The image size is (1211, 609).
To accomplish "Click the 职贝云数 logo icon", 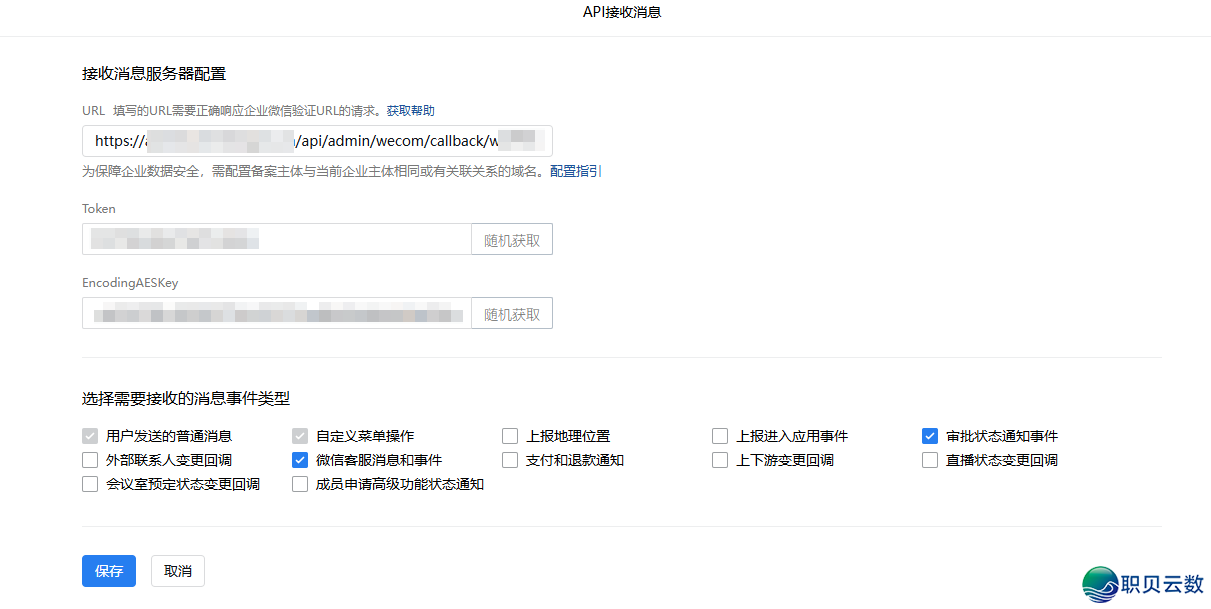I will pyautogui.click(x=1097, y=584).
